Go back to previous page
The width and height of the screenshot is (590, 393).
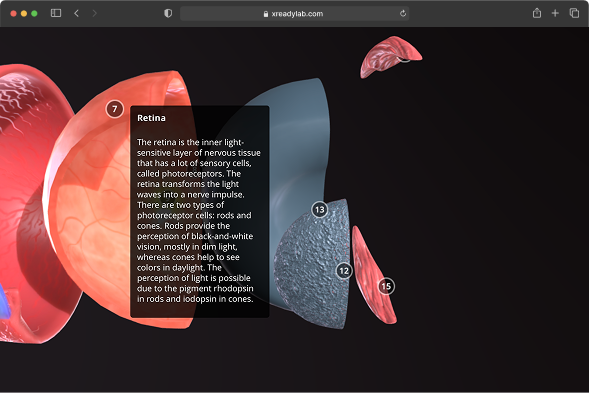pyautogui.click(x=76, y=13)
